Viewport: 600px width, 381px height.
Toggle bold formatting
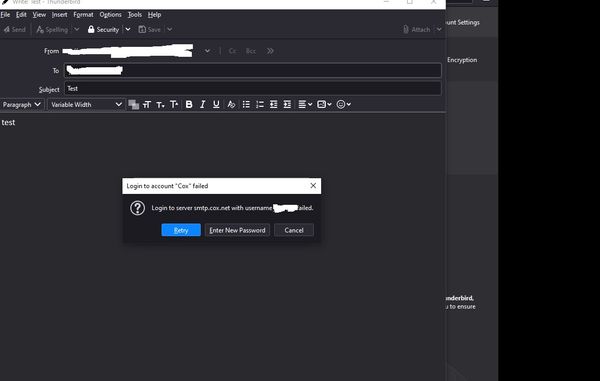[x=189, y=104]
